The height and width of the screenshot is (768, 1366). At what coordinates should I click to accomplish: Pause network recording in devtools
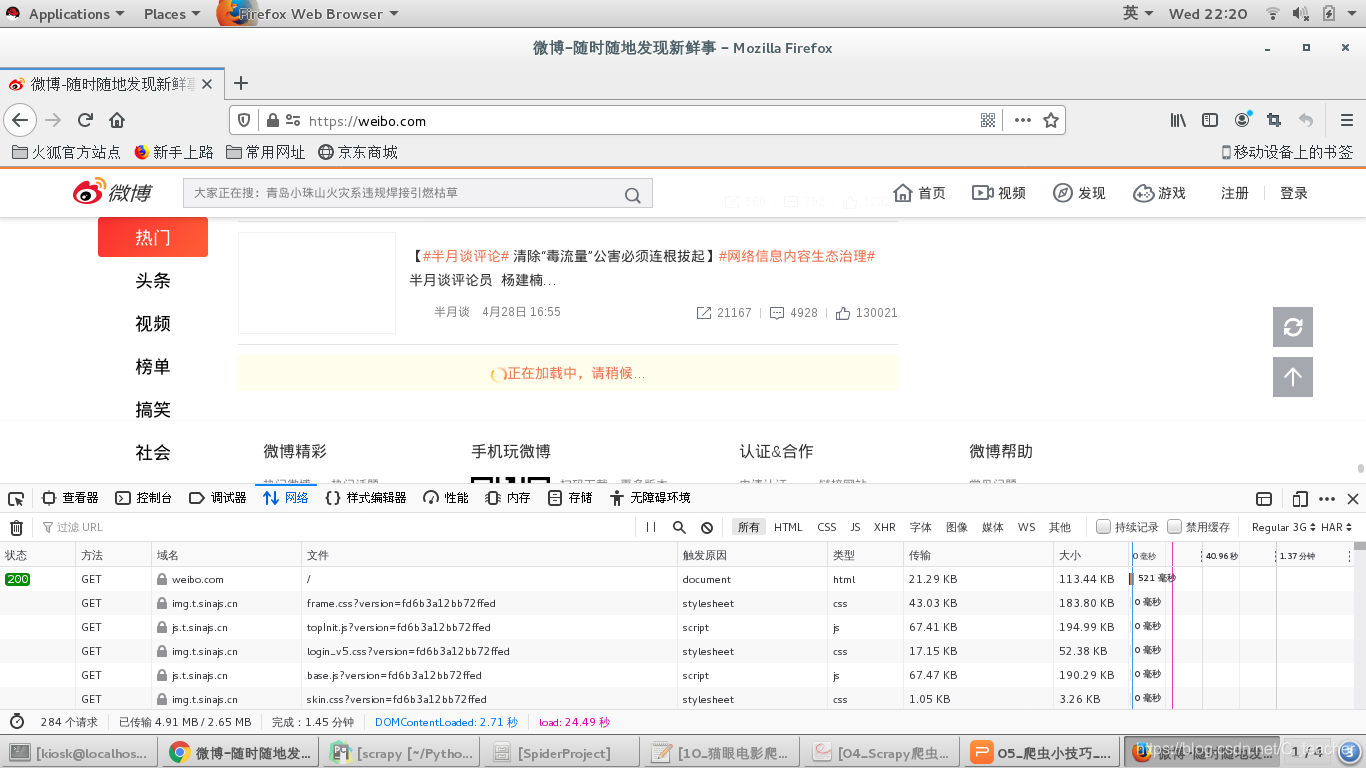(651, 527)
